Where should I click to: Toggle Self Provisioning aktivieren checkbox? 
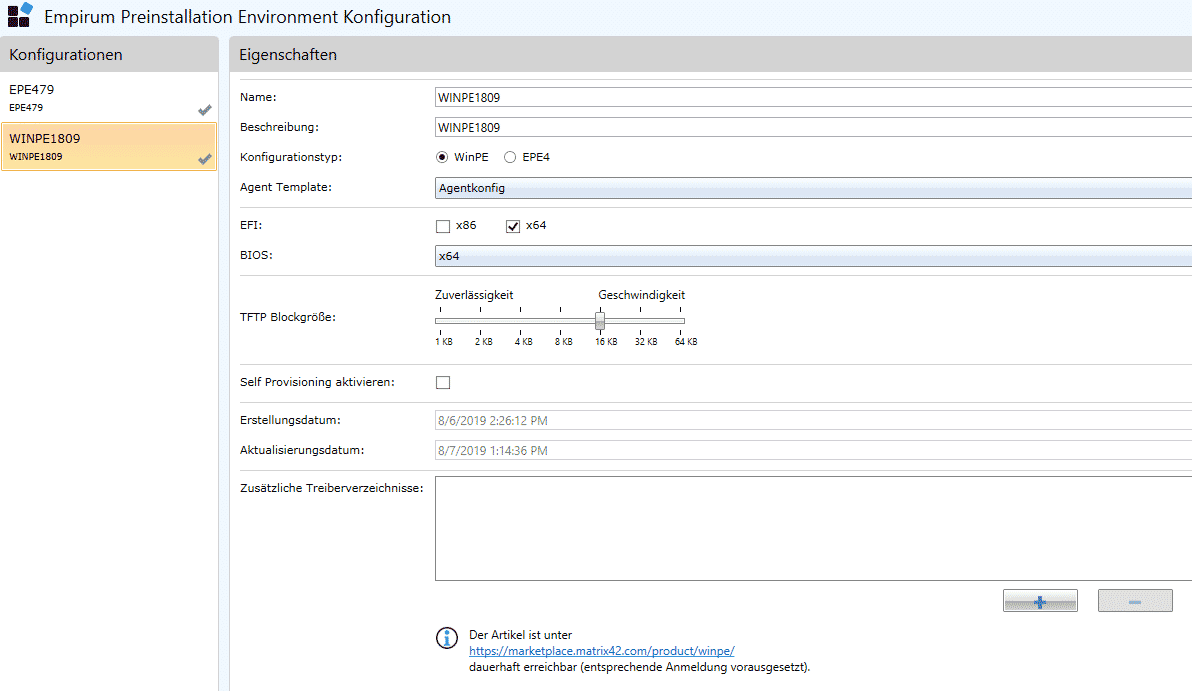coord(443,382)
